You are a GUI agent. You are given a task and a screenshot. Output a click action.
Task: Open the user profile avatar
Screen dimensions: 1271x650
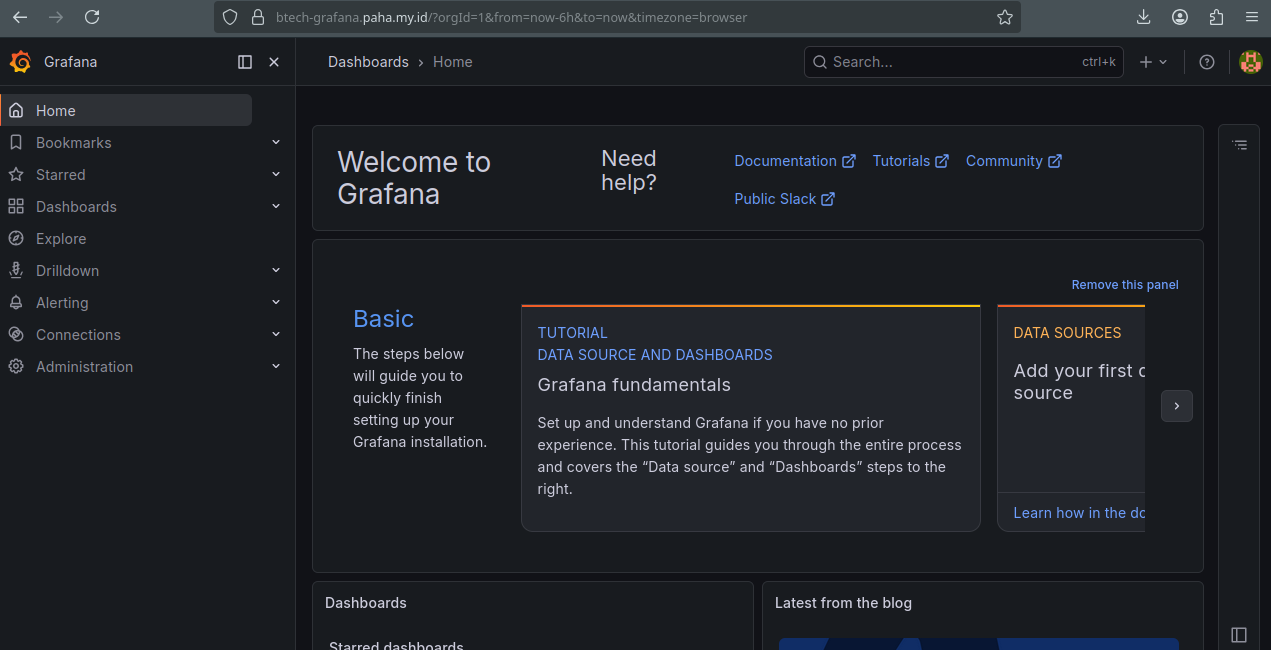click(1250, 62)
